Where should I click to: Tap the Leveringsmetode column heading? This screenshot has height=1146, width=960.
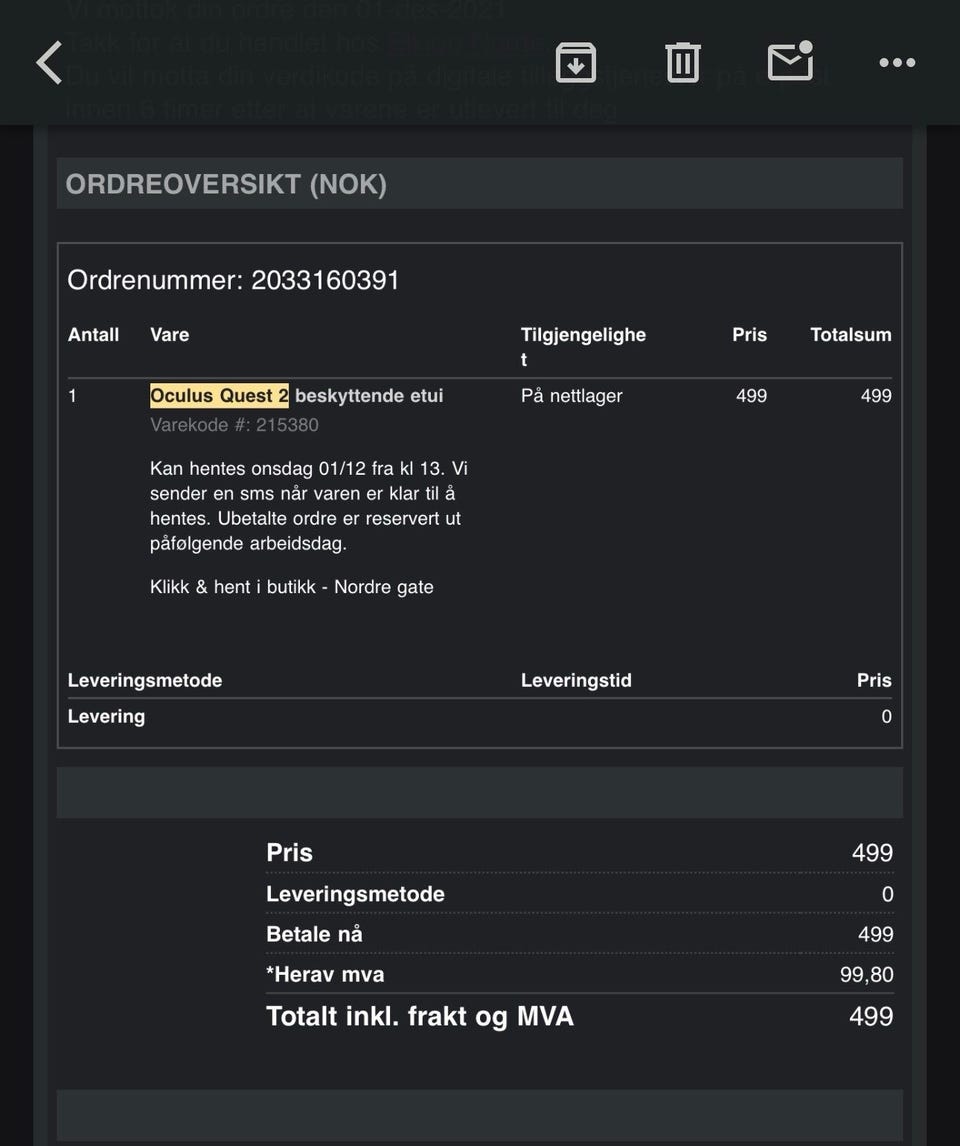145,680
